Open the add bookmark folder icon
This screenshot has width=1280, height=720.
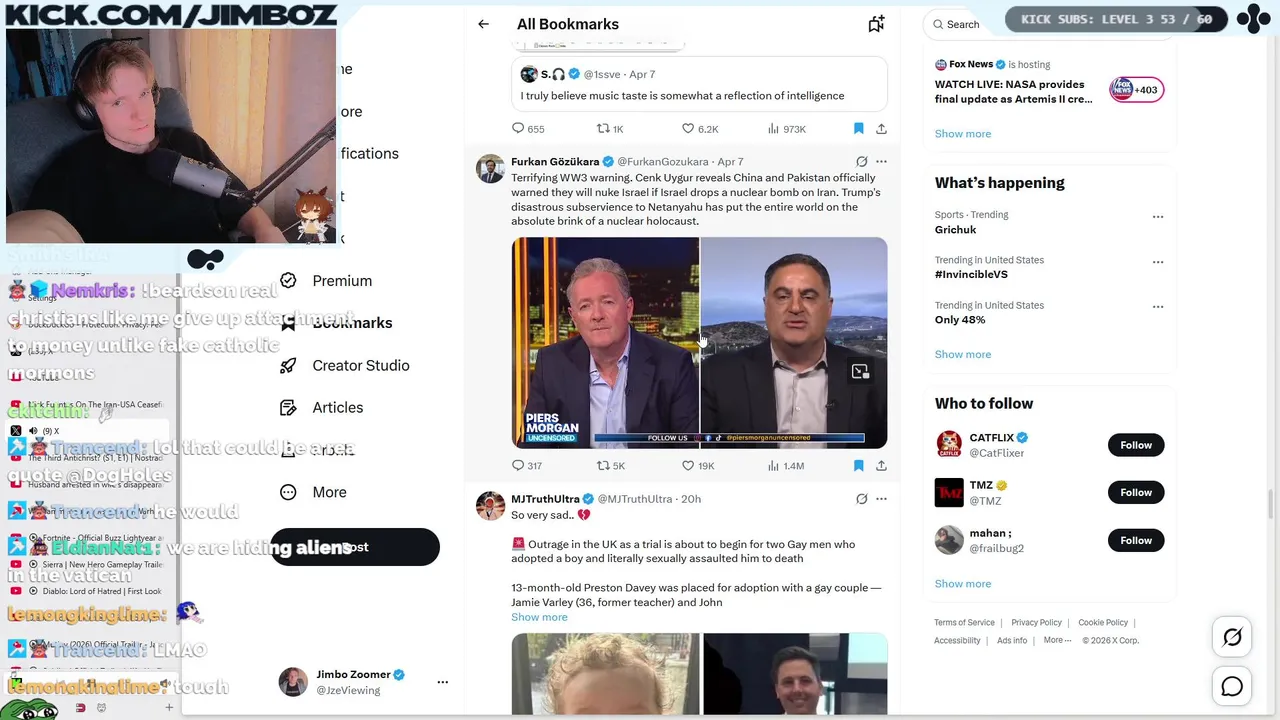coord(876,24)
